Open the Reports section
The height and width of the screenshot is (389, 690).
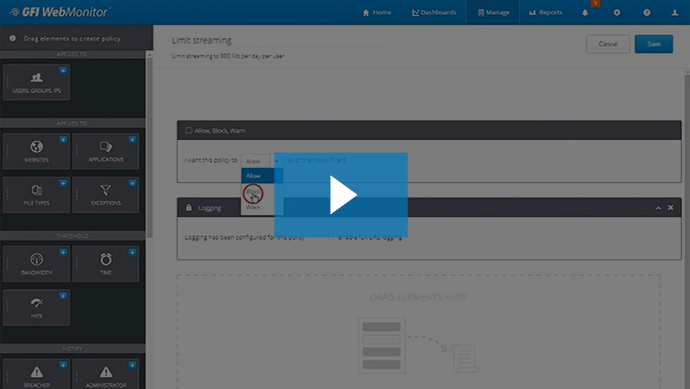pyautogui.click(x=545, y=12)
